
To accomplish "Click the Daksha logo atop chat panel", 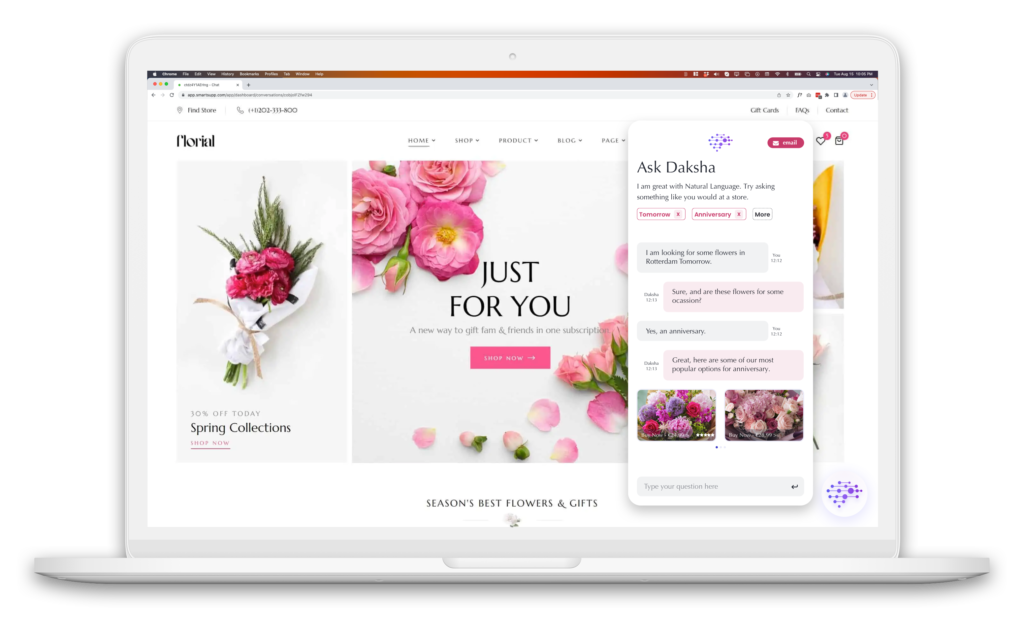I will (720, 142).
